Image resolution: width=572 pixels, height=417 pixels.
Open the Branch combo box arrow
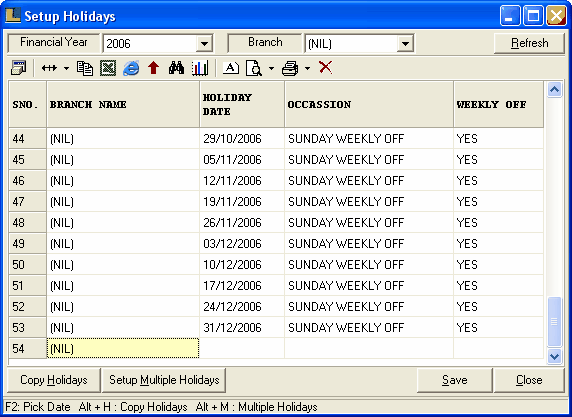point(405,44)
